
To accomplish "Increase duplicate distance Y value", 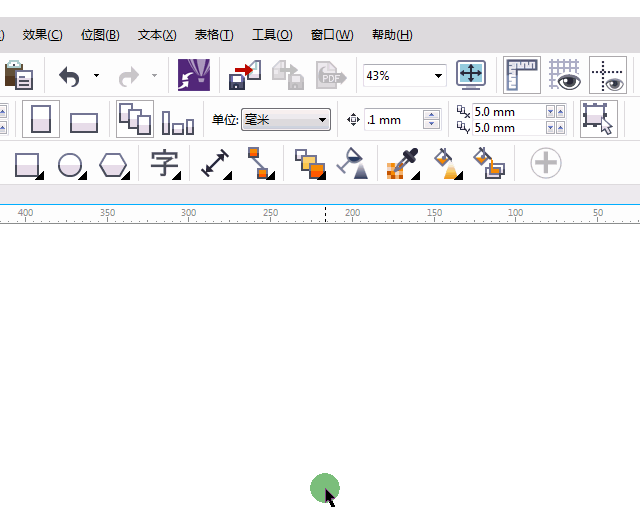I will [x=560, y=128].
